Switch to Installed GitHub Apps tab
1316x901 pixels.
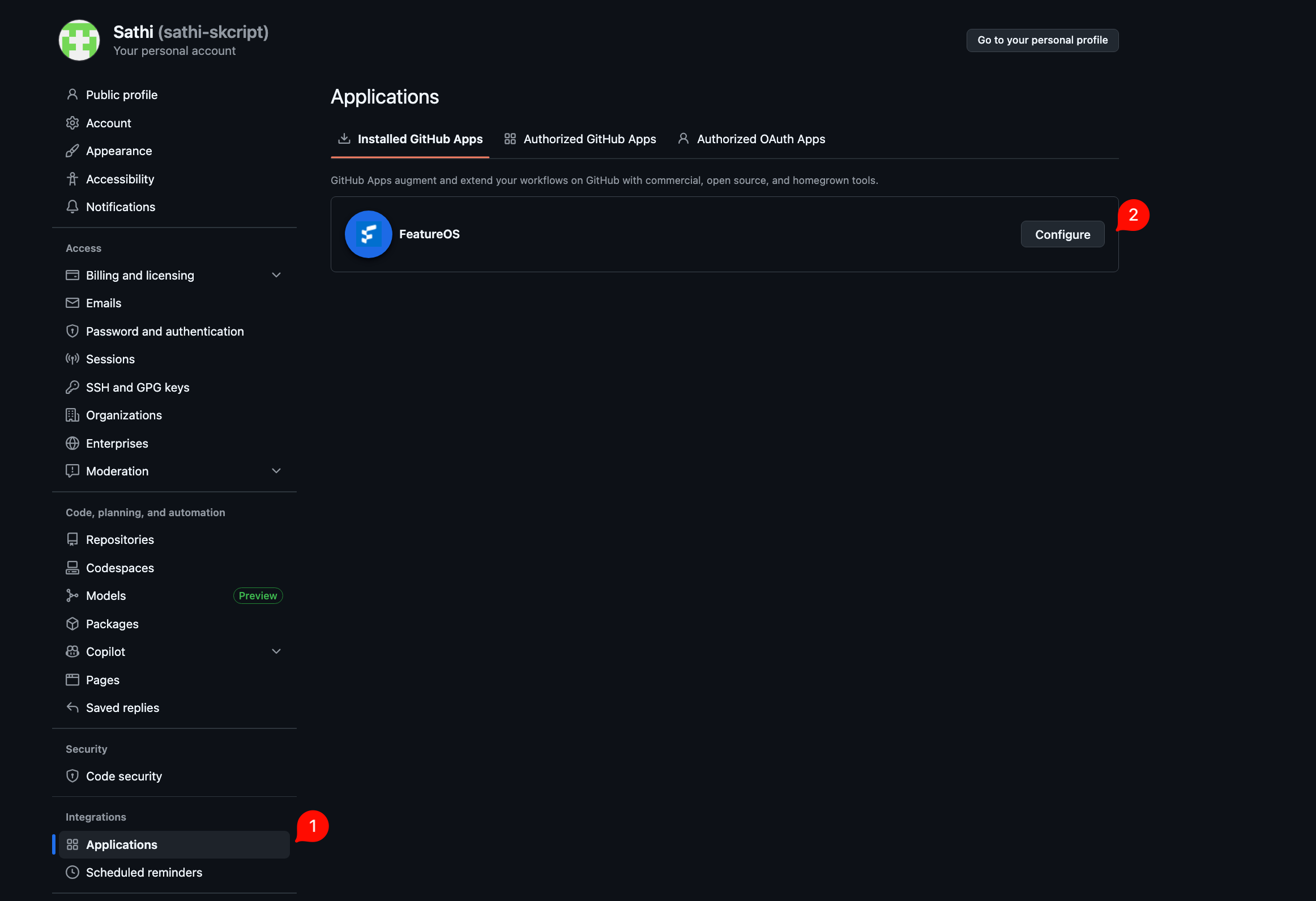[x=410, y=139]
